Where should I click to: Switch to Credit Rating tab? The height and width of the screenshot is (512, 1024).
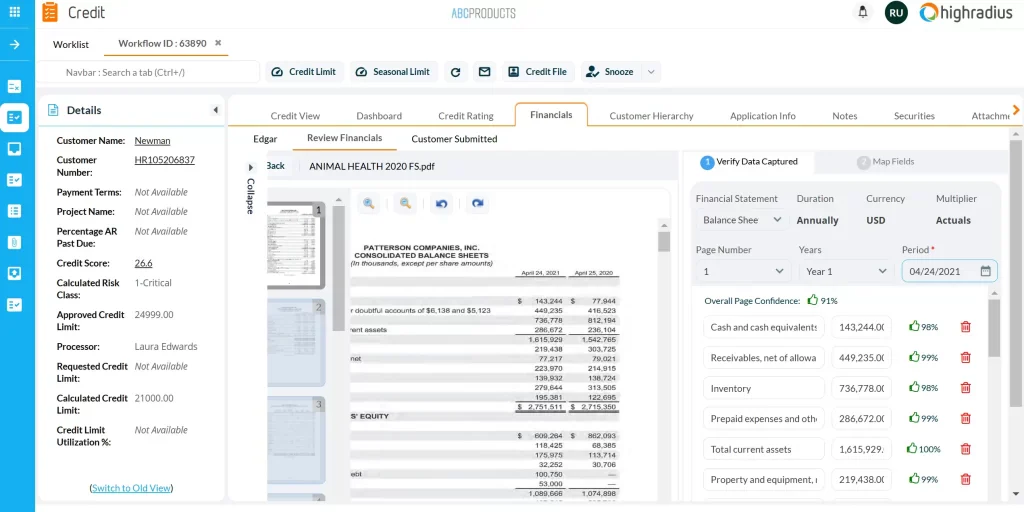pyautogui.click(x=466, y=116)
